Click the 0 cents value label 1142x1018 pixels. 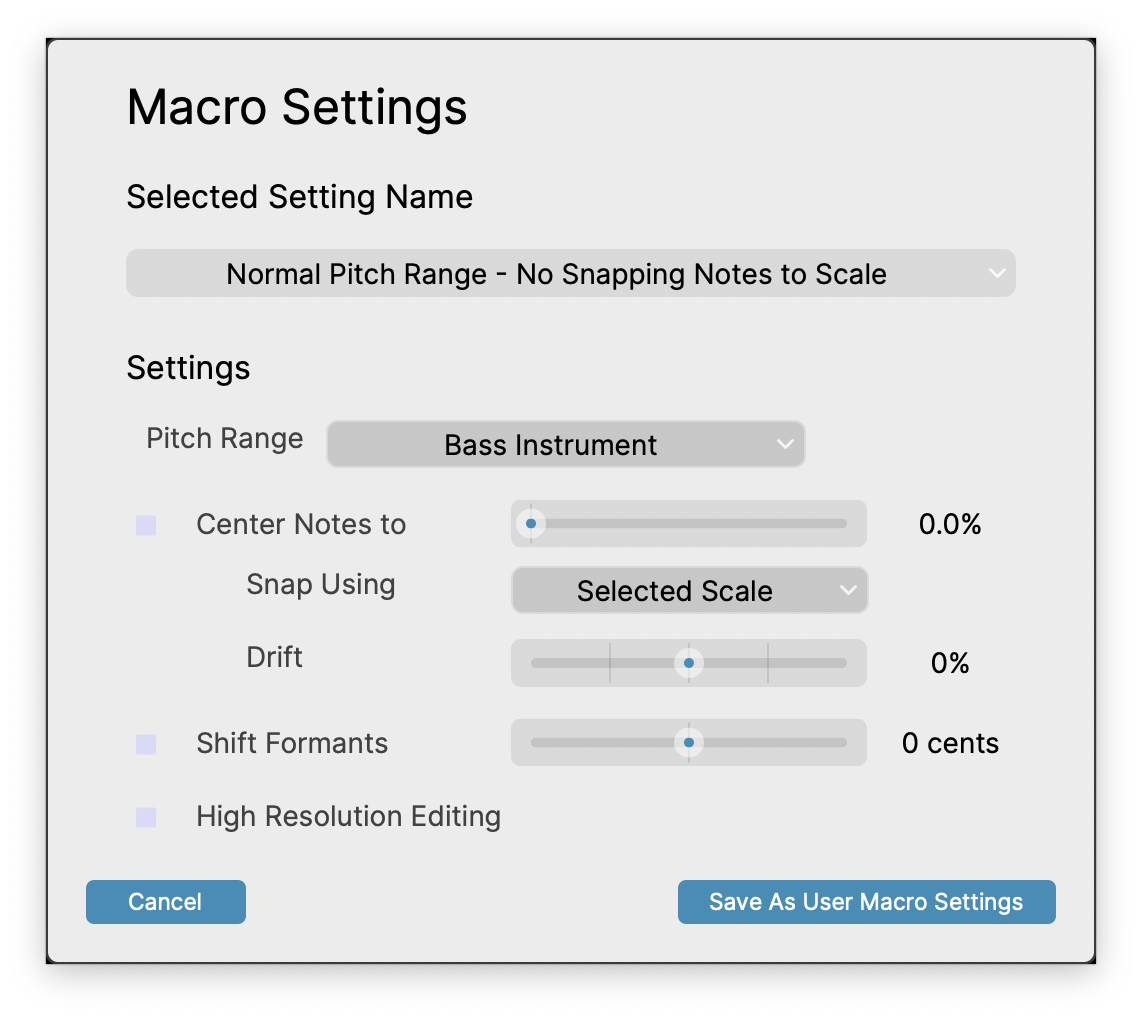[x=948, y=743]
